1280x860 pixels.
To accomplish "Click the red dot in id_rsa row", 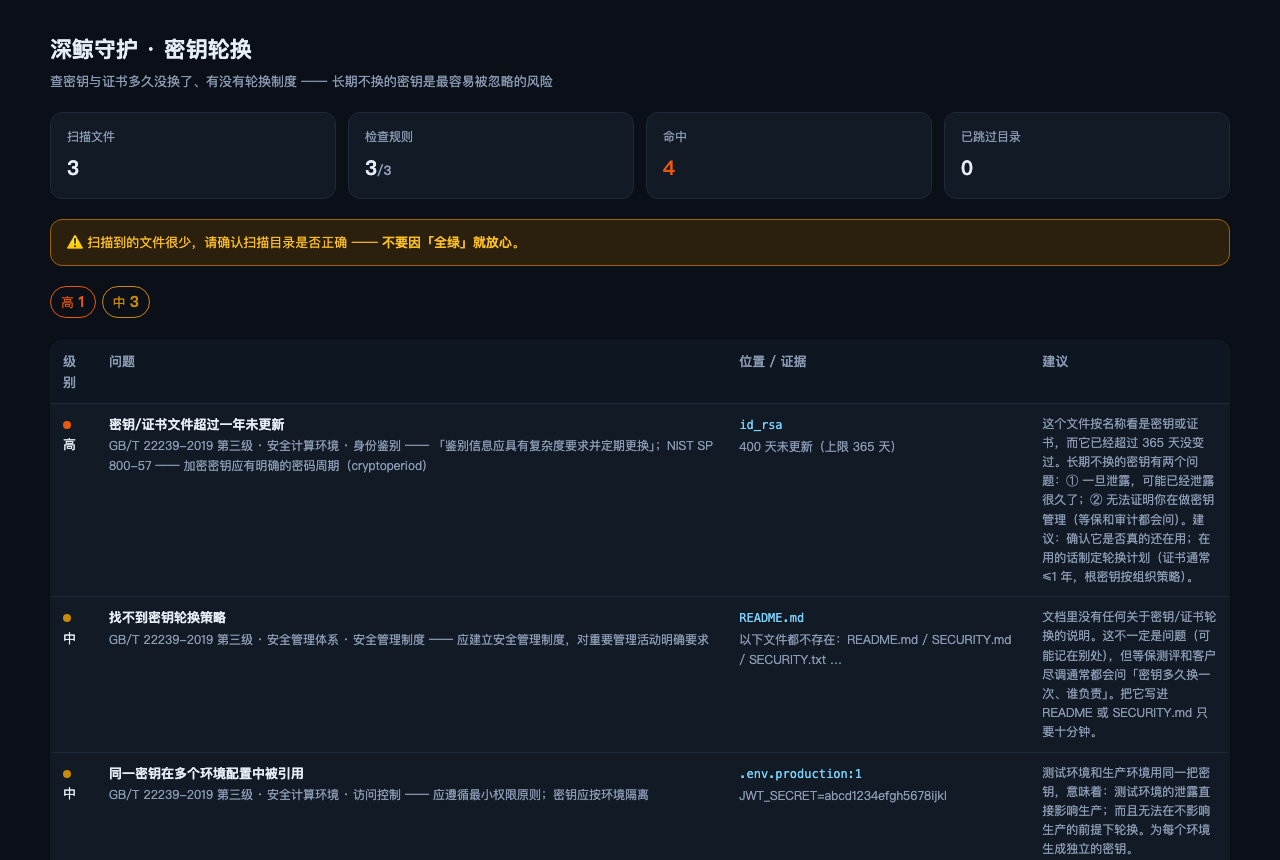I will (67, 425).
